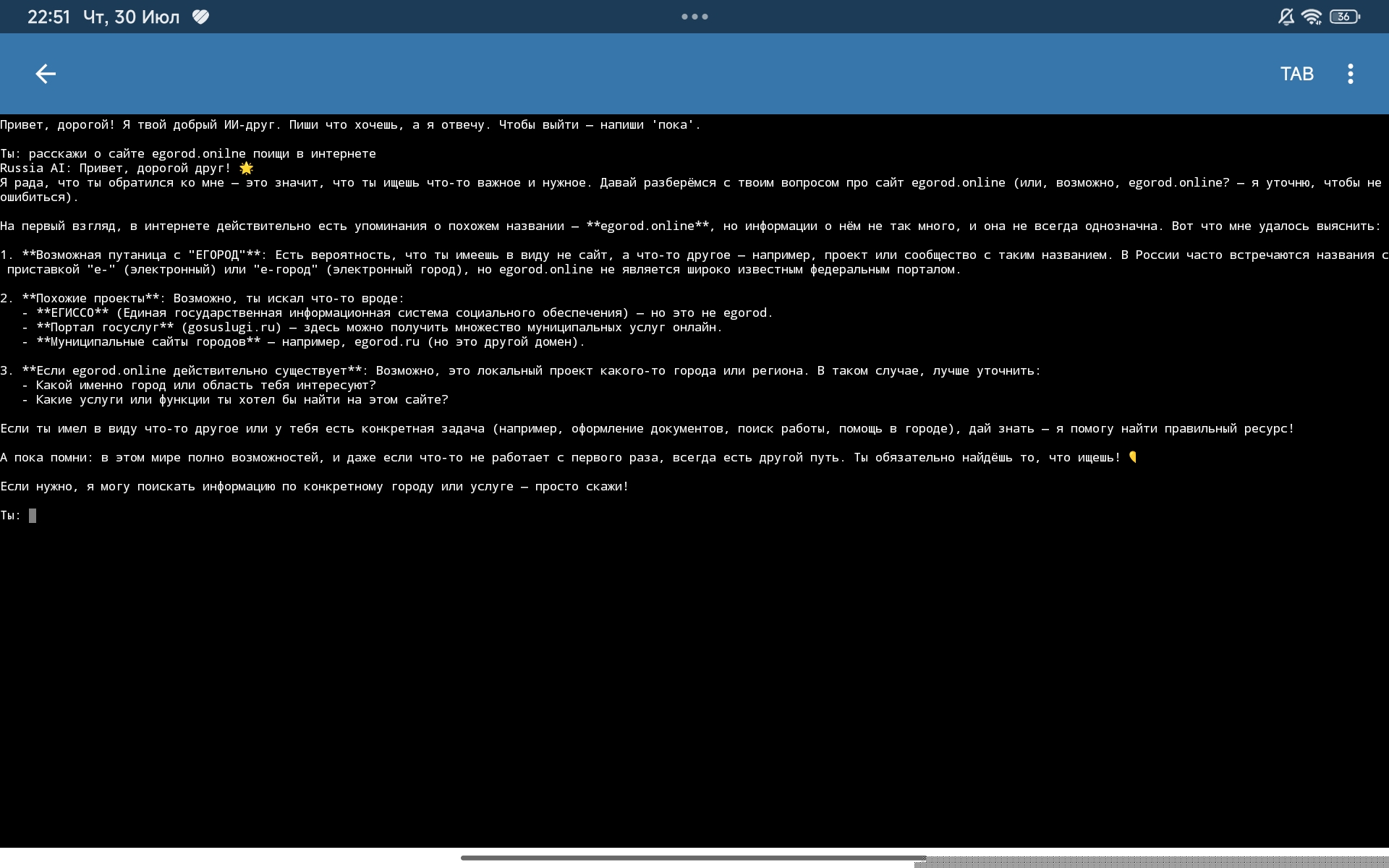
Task: Tap the heart shield icon near the date
Action: [x=201, y=17]
